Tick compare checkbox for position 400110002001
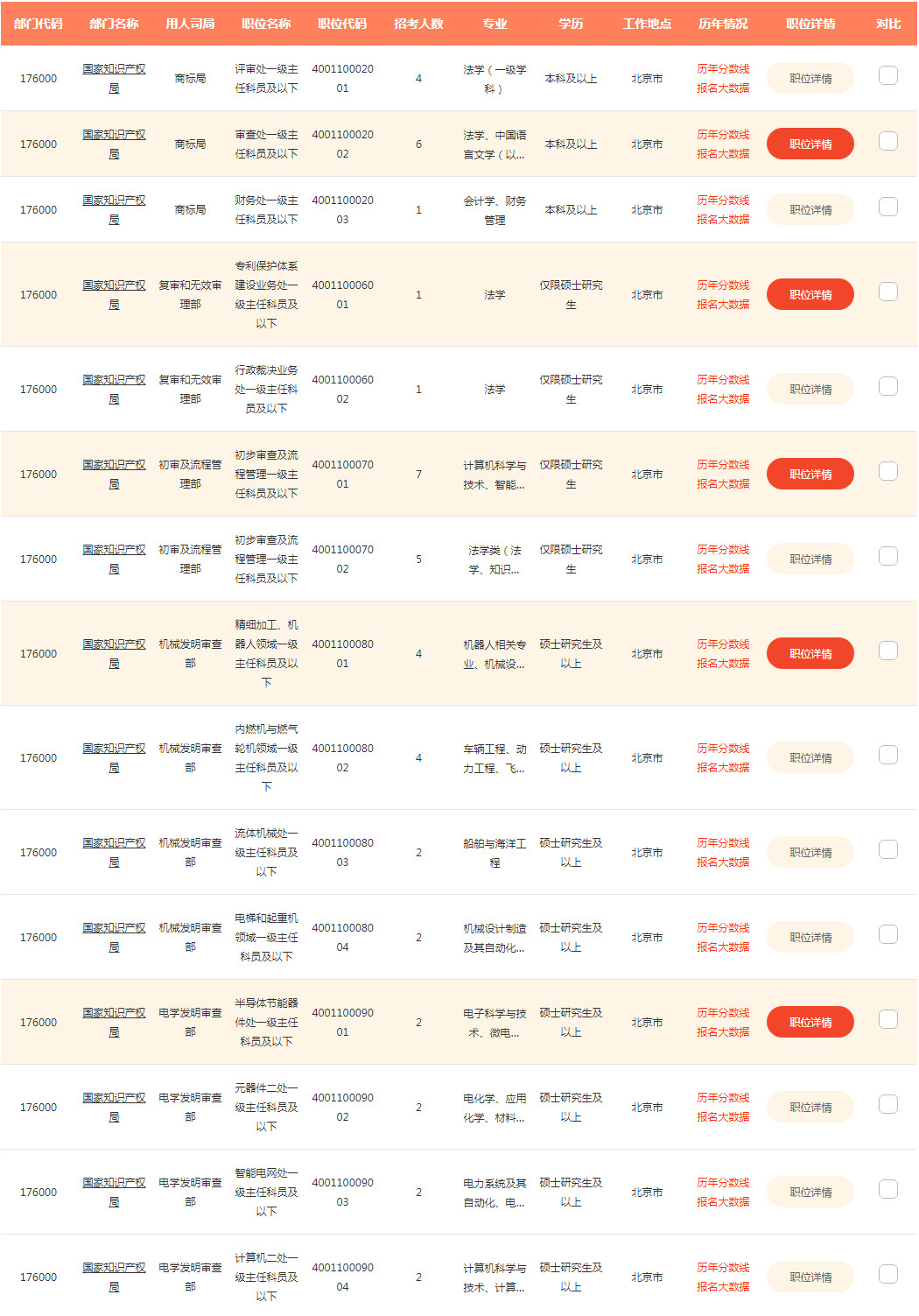Viewport: 919px width, 1316px height. pos(887,75)
